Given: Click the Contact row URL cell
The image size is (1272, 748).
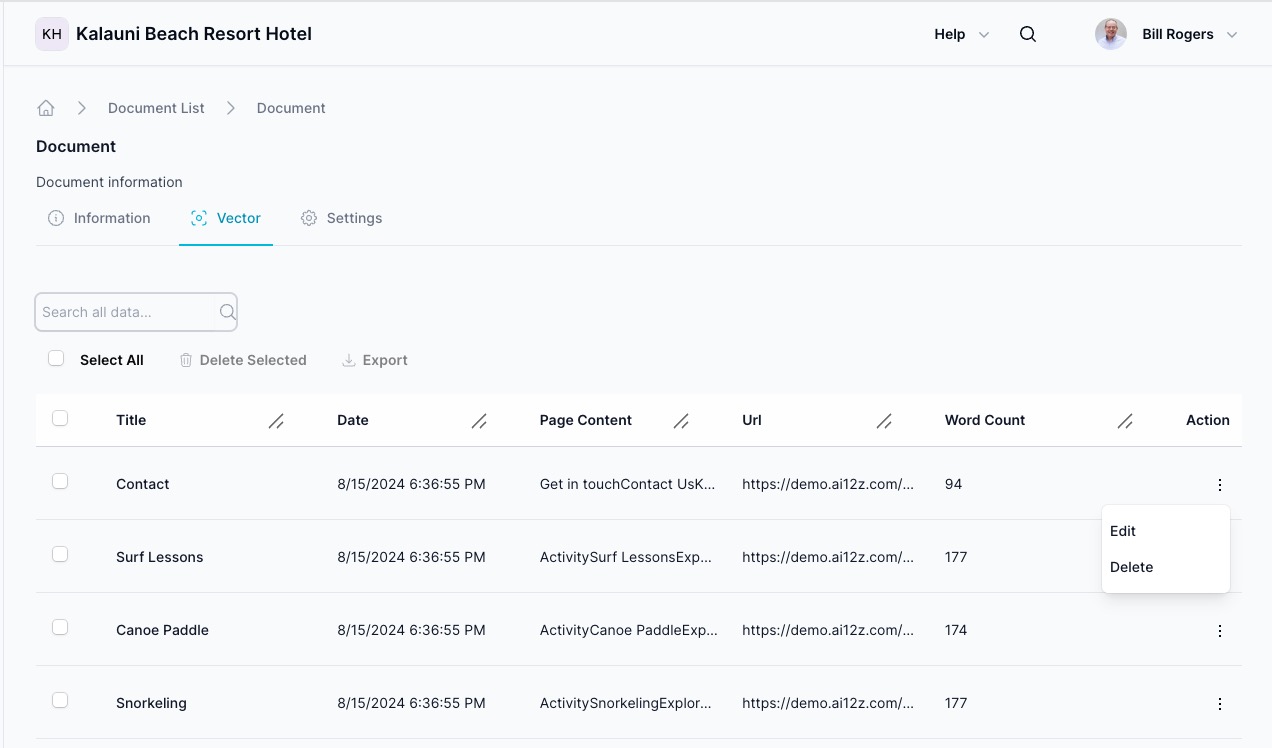Looking at the screenshot, I should [x=828, y=484].
